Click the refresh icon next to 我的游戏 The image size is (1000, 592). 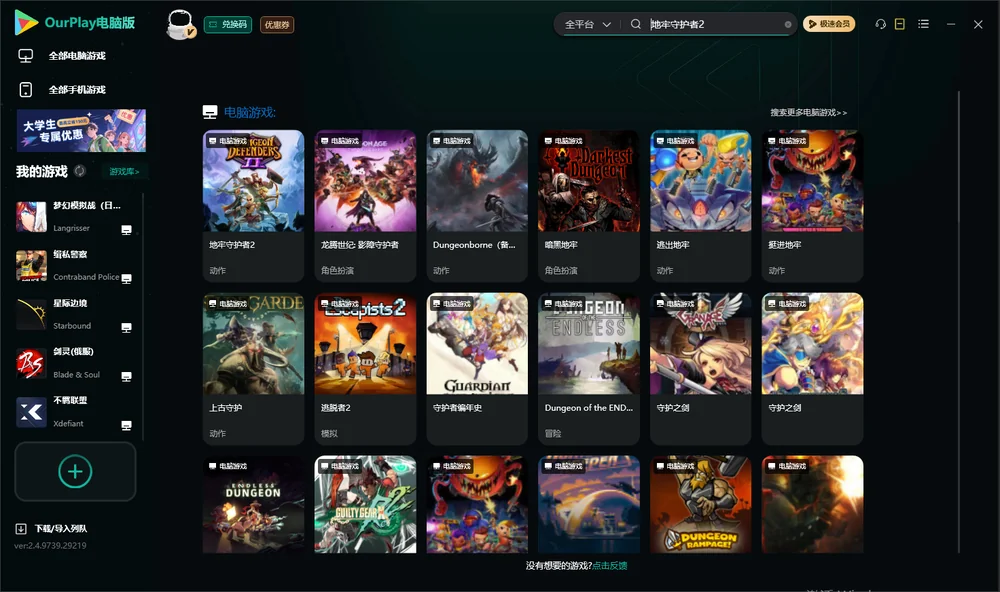click(80, 171)
